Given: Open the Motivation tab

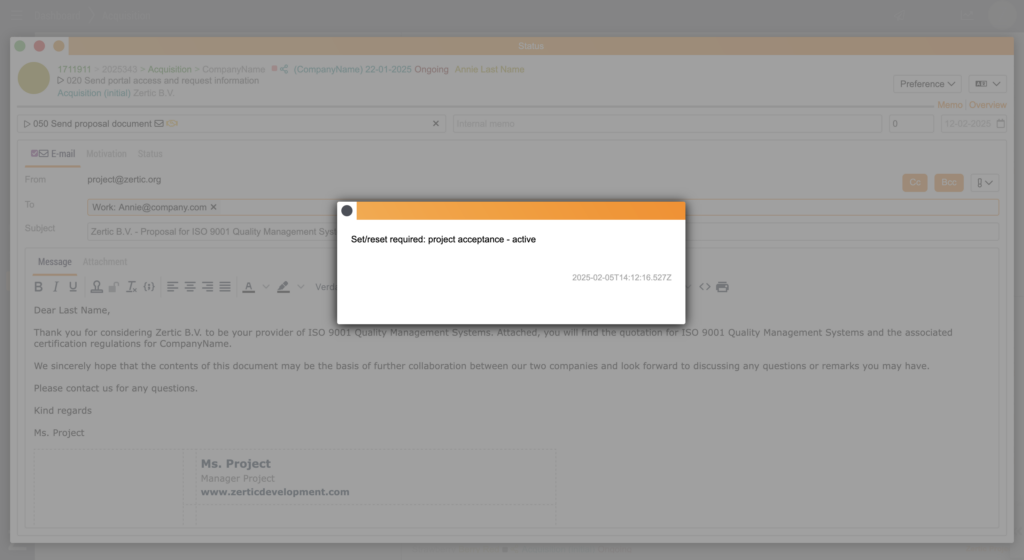Looking at the screenshot, I should tap(106, 154).
